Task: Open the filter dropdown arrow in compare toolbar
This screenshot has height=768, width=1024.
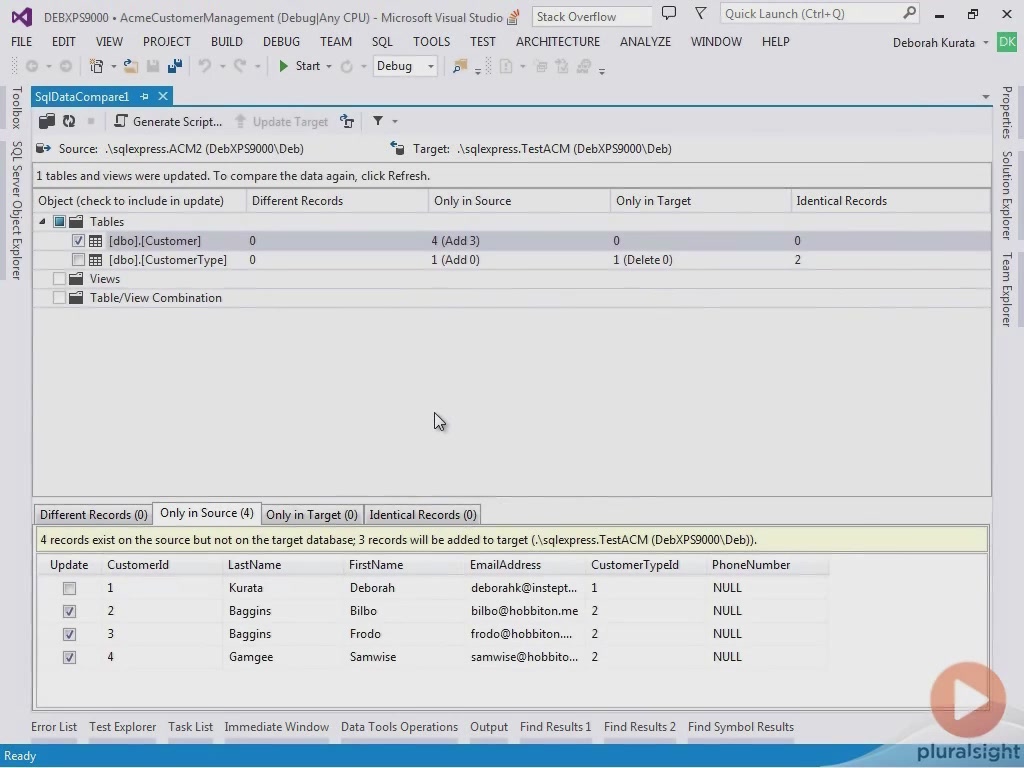Action: (x=394, y=121)
